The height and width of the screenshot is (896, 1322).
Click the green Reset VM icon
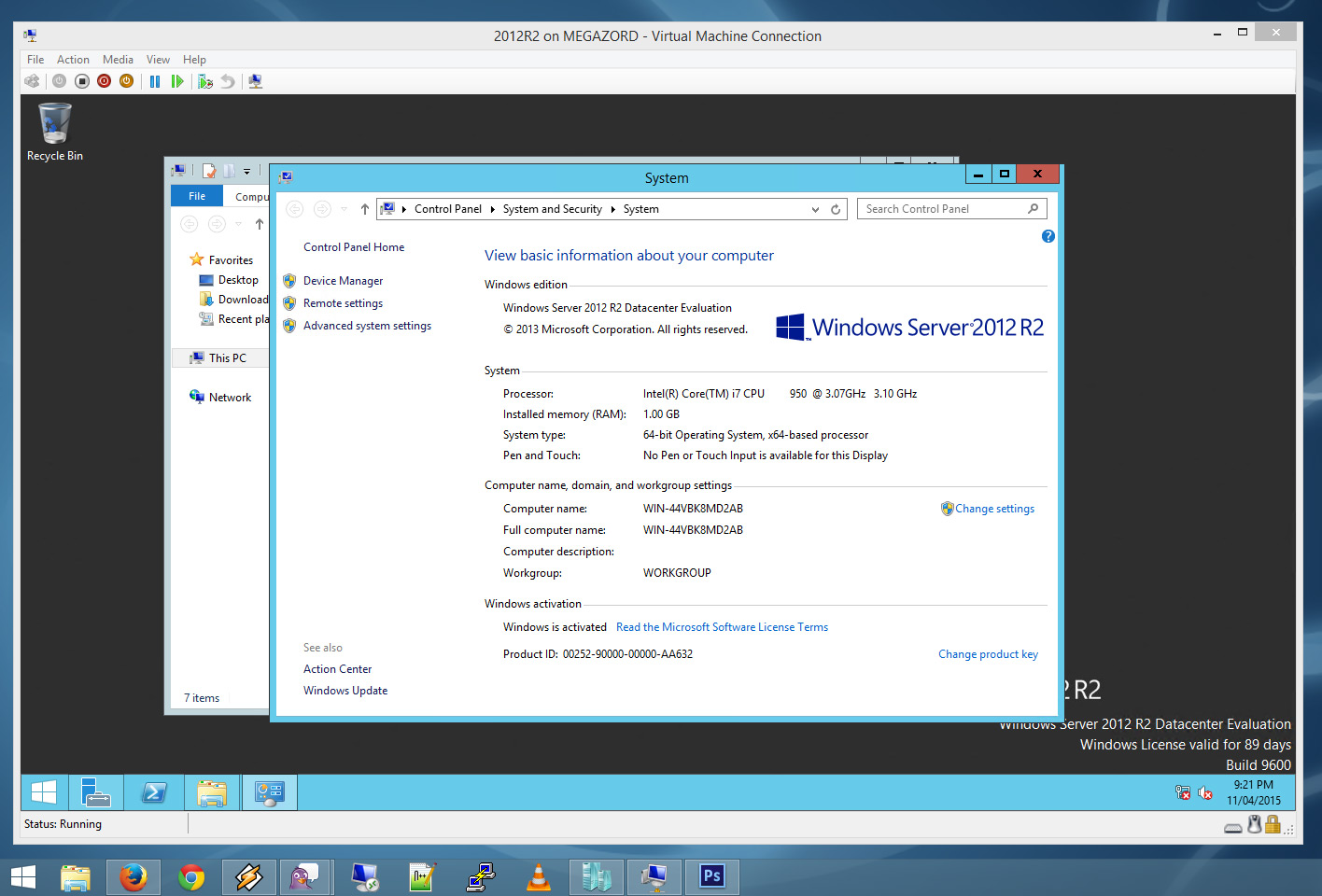point(177,81)
